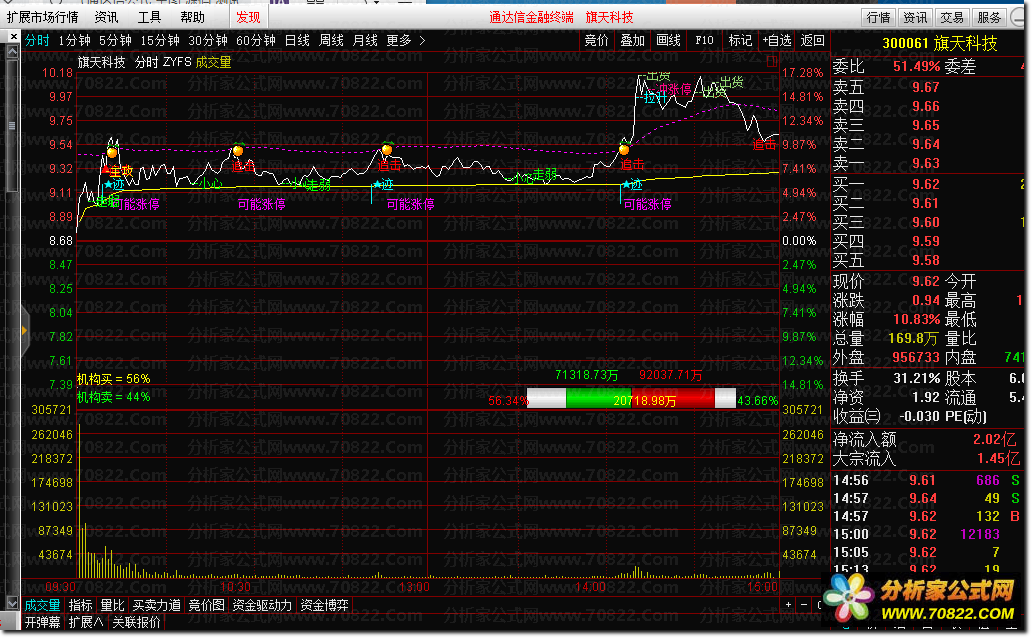Screen dimensions: 1033x638
Task: Click the red segment of capital flow bar
Action: pos(673,398)
